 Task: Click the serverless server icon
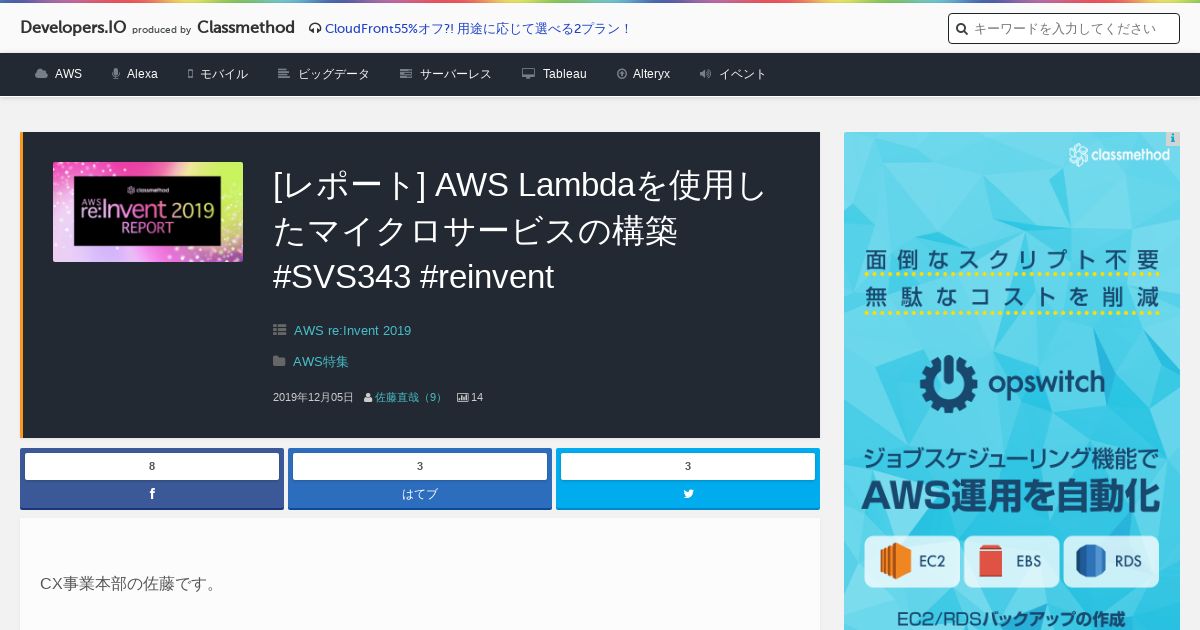[x=406, y=74]
